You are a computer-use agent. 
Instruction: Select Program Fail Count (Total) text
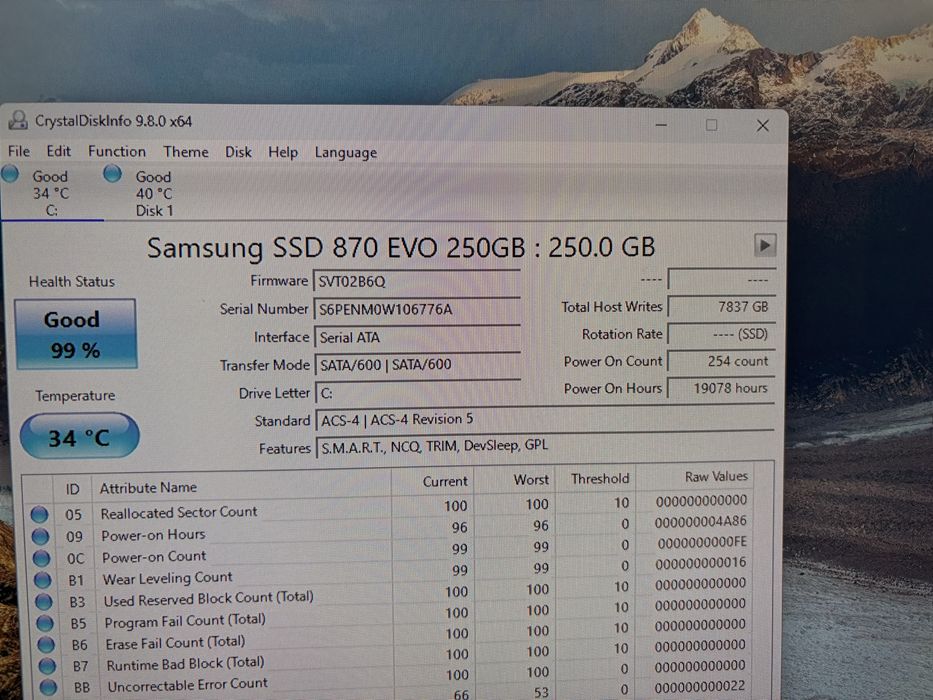[185, 621]
